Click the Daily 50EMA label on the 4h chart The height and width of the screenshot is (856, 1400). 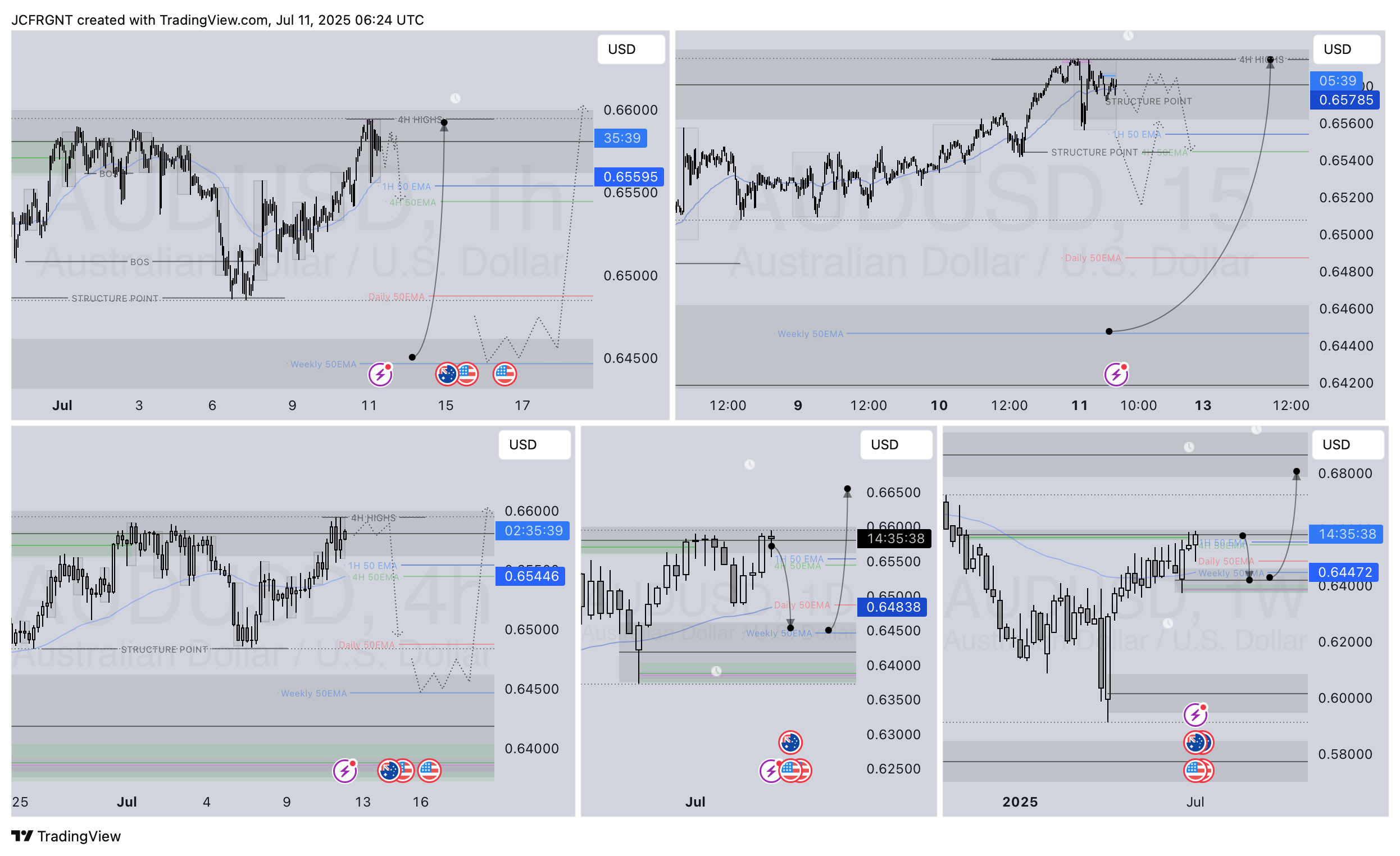[366, 645]
